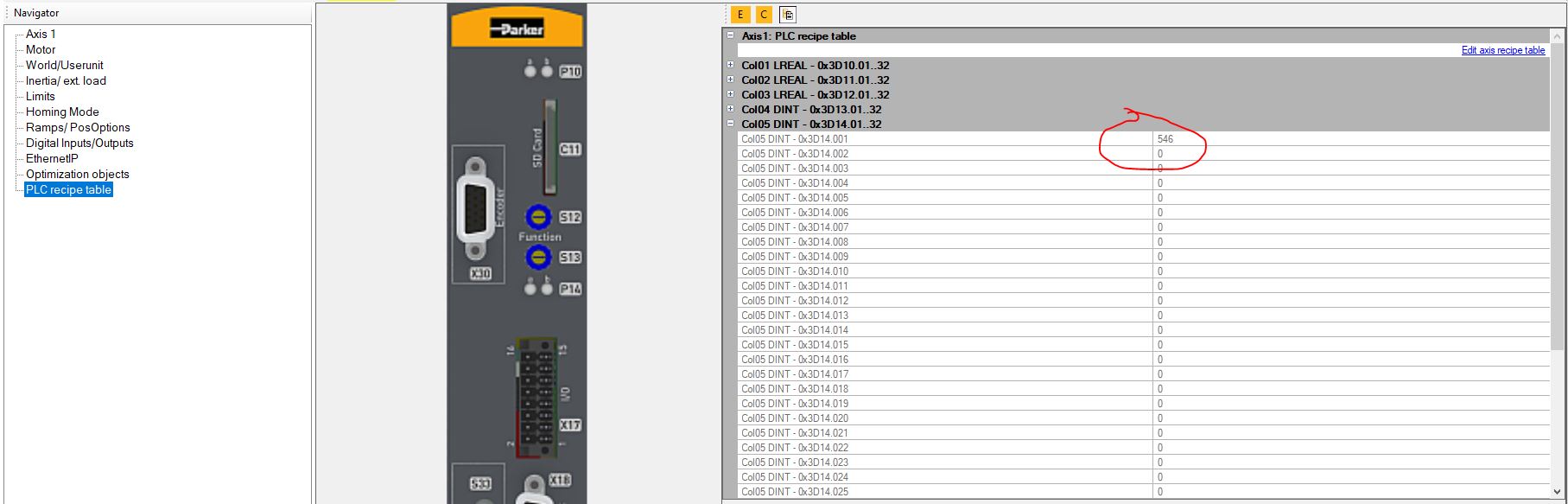Click the S13 function rotary switch
The width and height of the screenshot is (1568, 504).
coord(538,257)
